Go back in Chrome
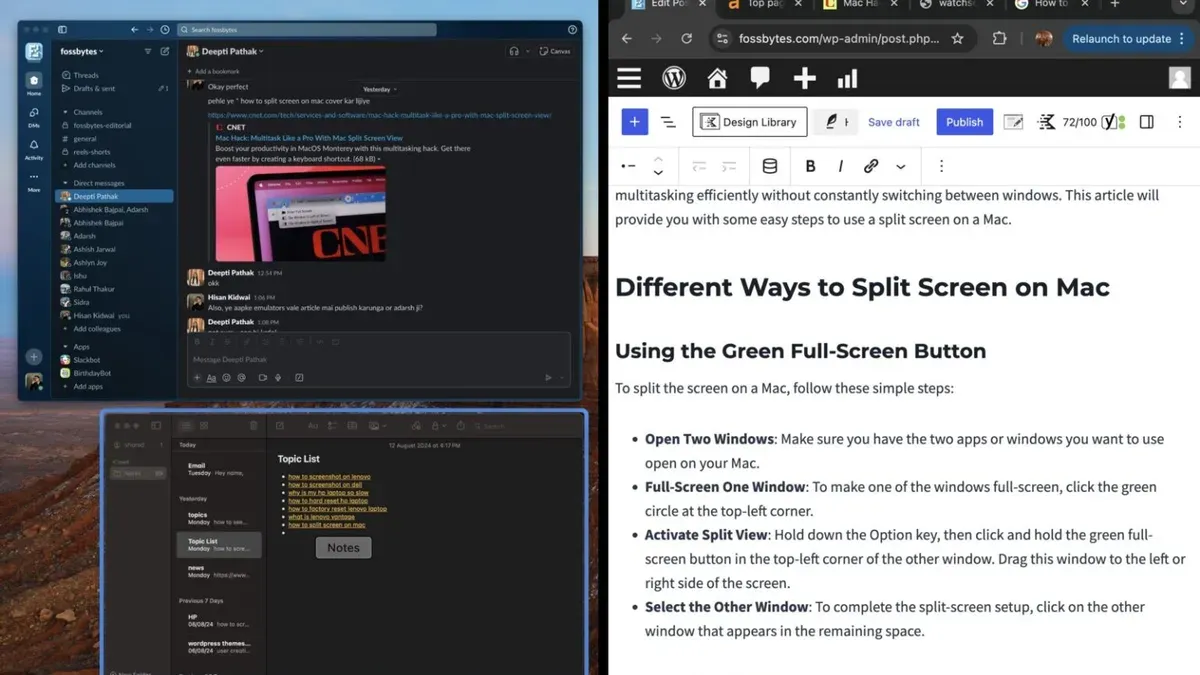The width and height of the screenshot is (1200, 675). (626, 39)
